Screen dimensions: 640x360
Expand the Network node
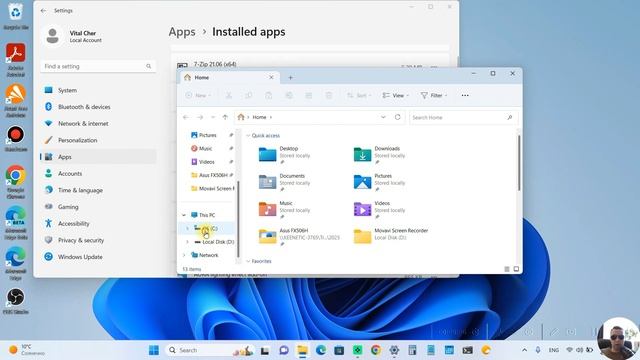184,255
